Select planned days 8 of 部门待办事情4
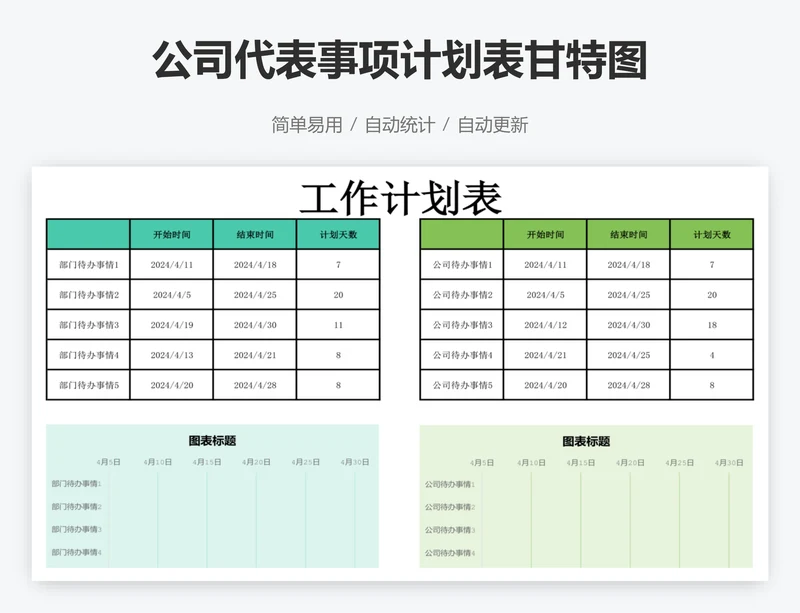 tap(338, 355)
